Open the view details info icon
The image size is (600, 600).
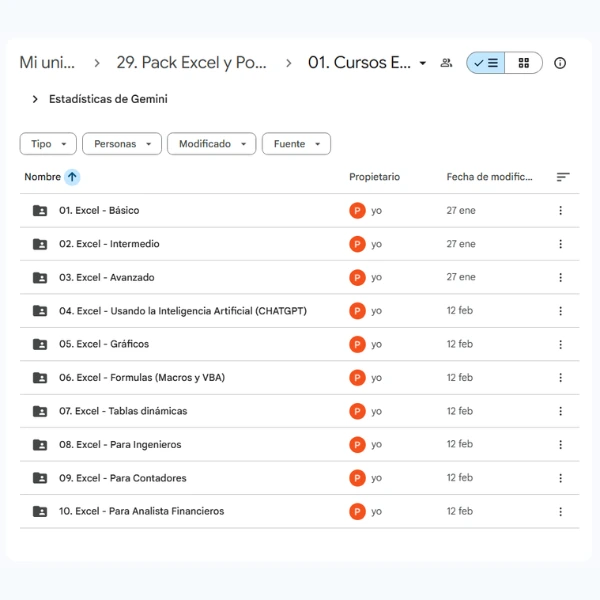[x=560, y=63]
